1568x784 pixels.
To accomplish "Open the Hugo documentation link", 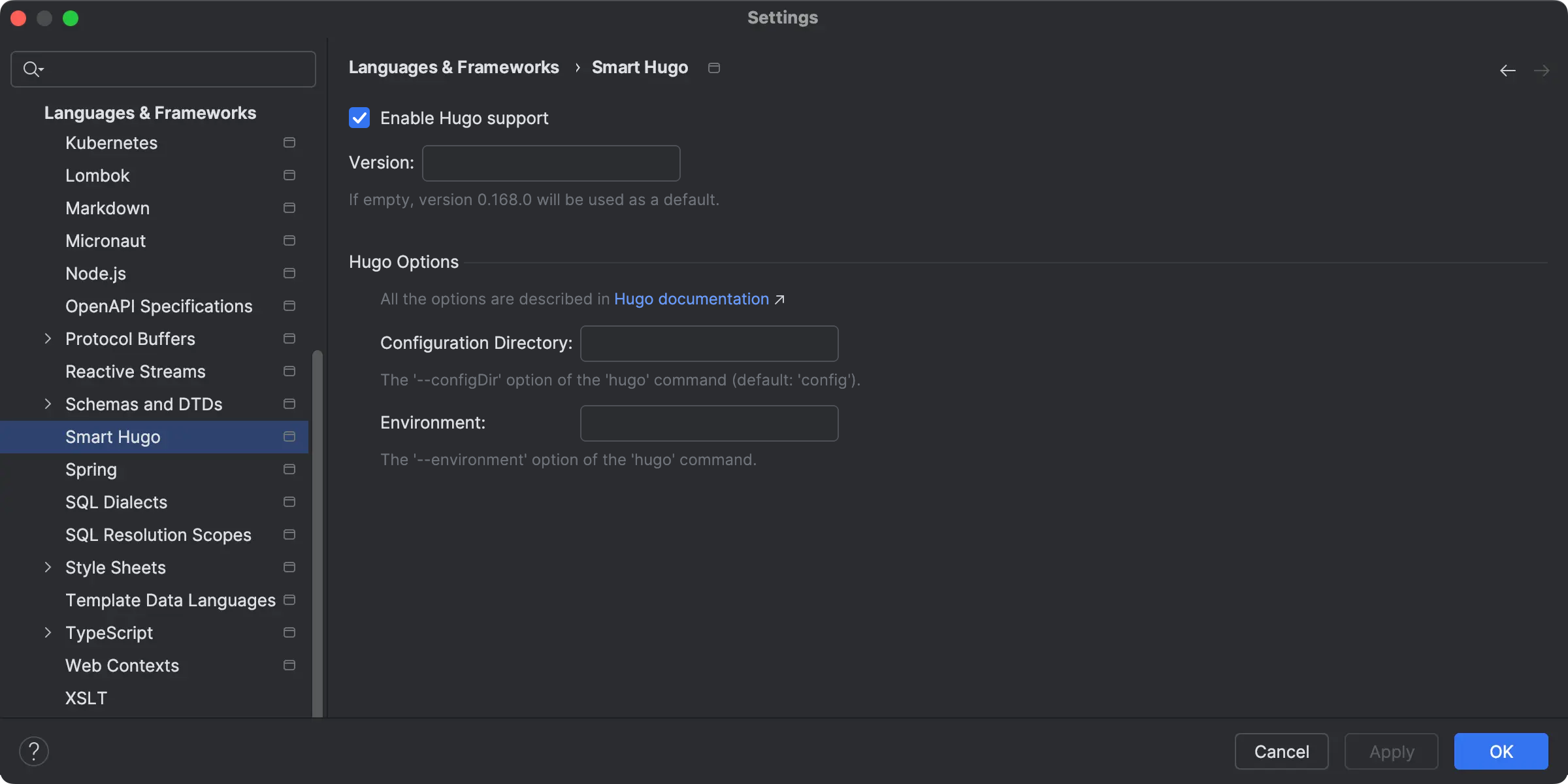I will 691,299.
